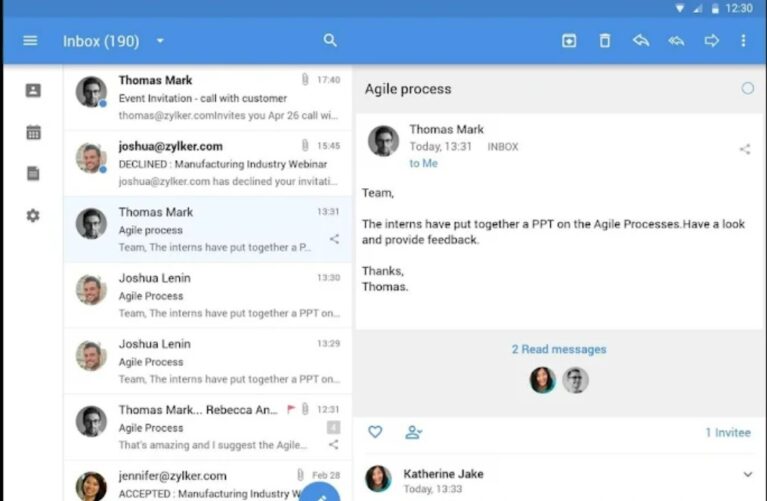The width and height of the screenshot is (767, 501).
Task: Open the hamburger navigation menu
Action: 30,41
